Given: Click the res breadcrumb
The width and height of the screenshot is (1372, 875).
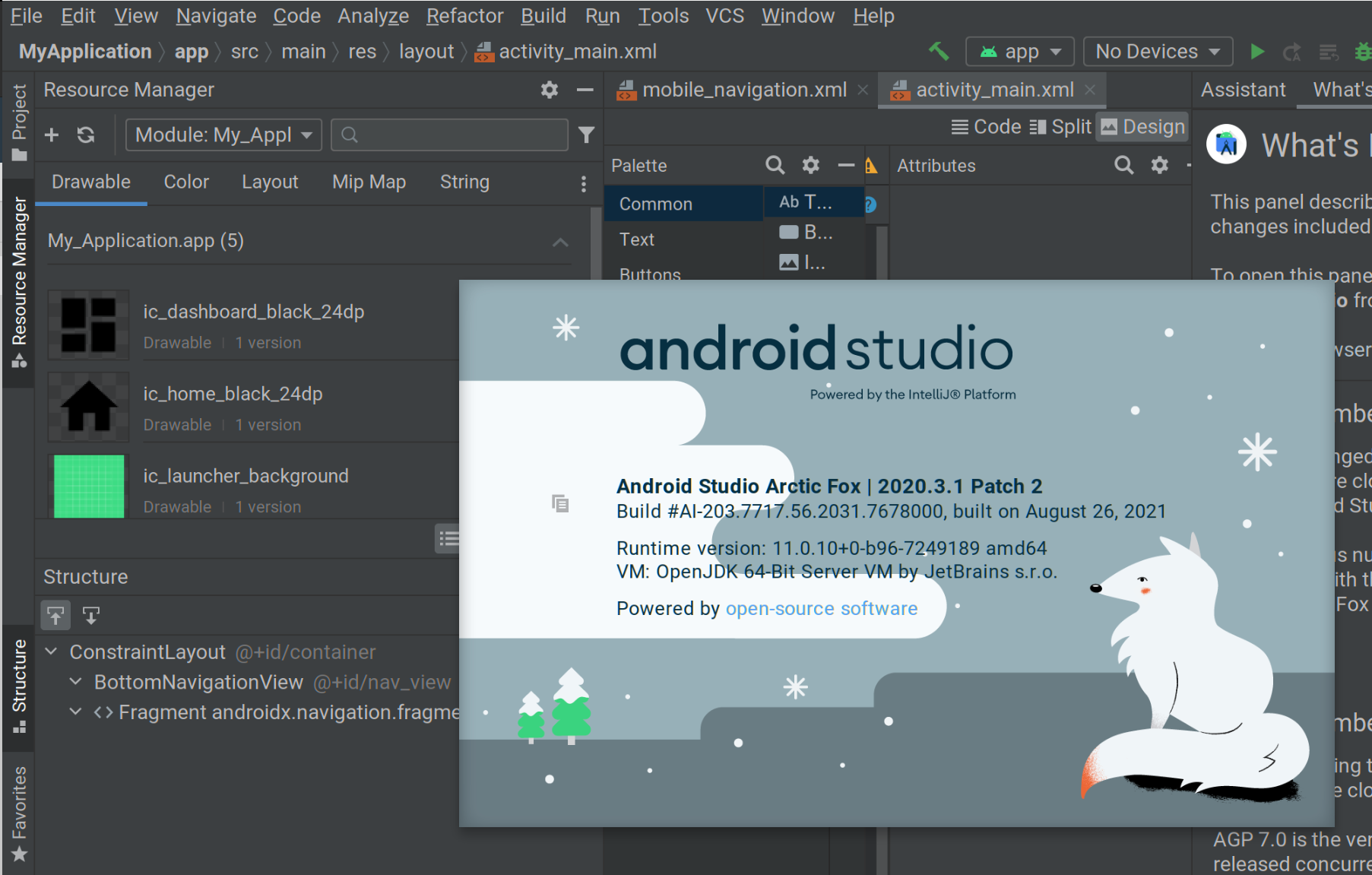Looking at the screenshot, I should tap(363, 52).
